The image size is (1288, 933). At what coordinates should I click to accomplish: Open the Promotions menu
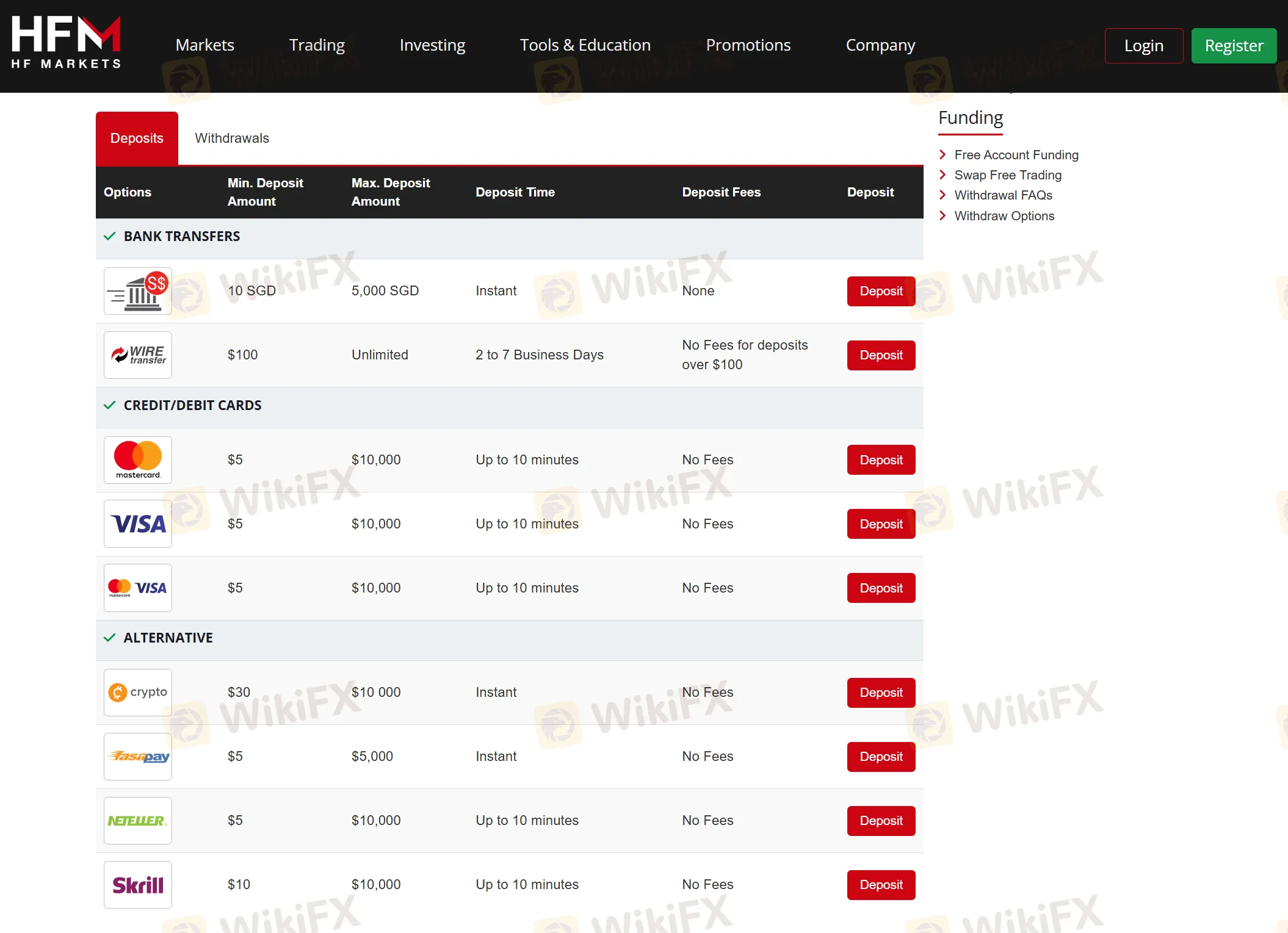[x=748, y=45]
